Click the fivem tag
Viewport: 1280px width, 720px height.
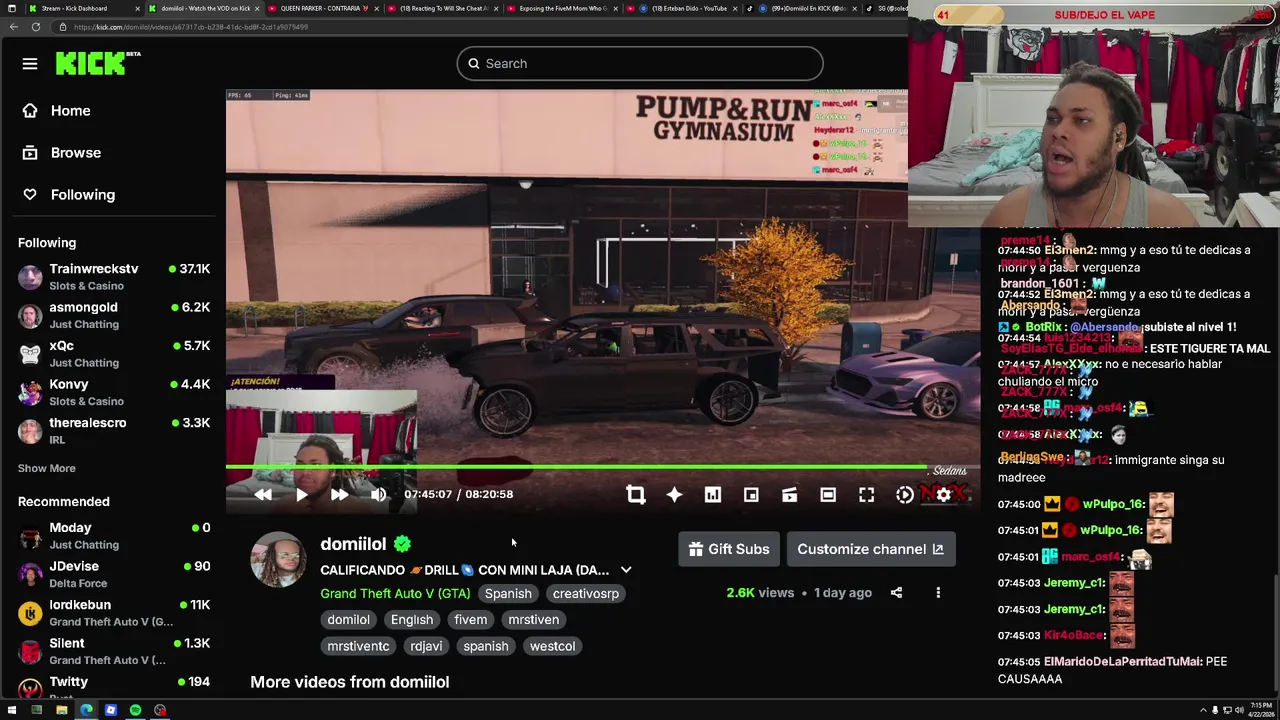click(x=471, y=620)
